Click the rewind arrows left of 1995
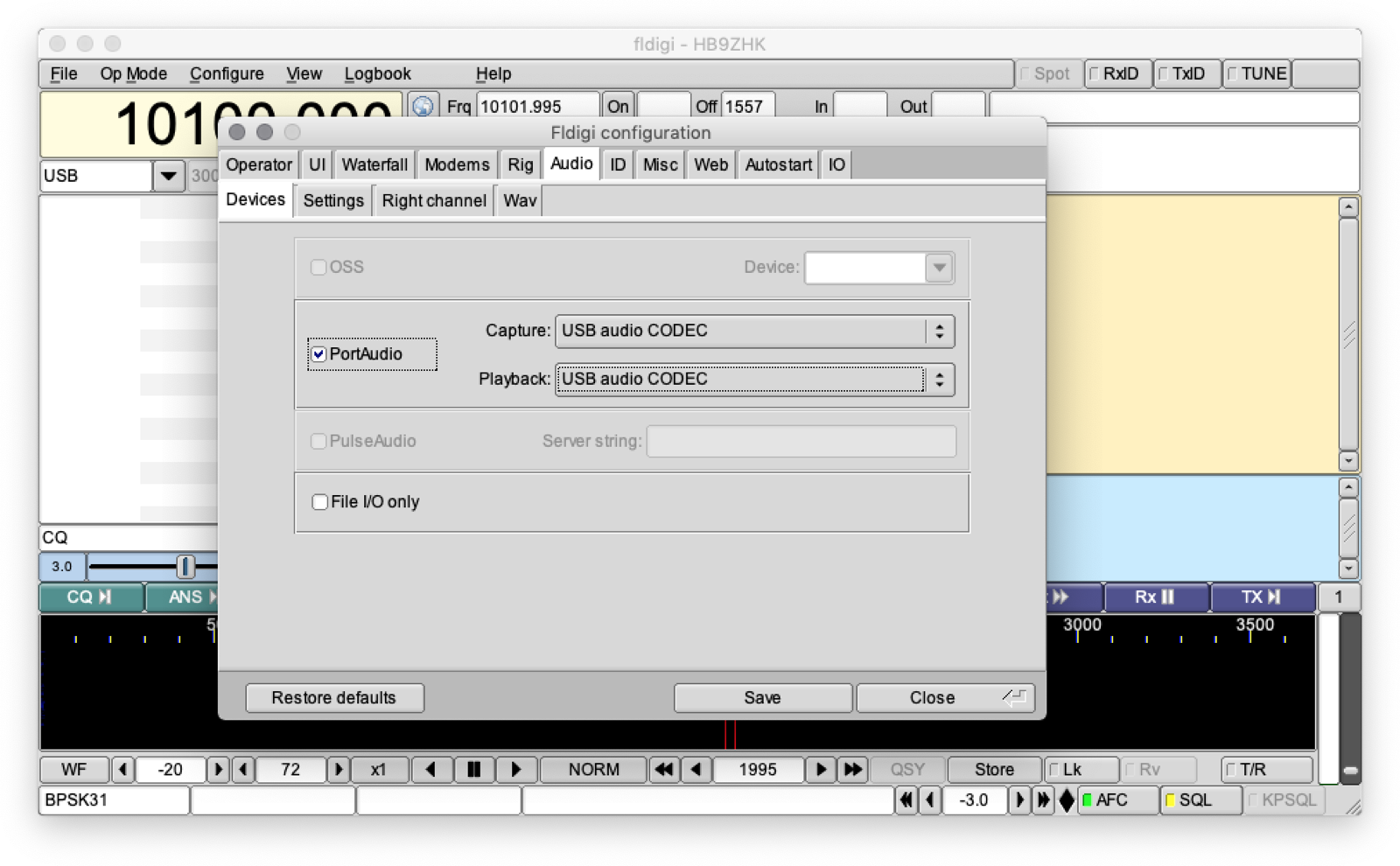This screenshot has height=866, width=1400. pyautogui.click(x=664, y=770)
